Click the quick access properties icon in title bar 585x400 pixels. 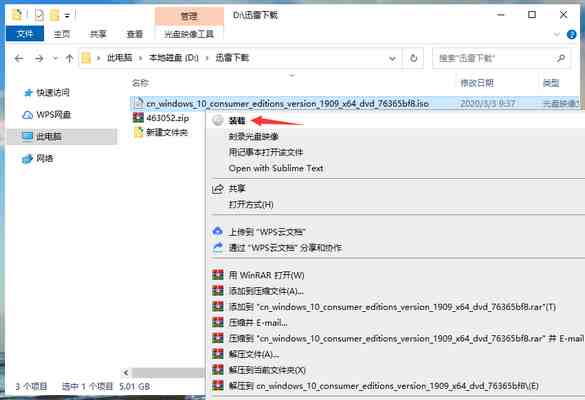pos(39,15)
